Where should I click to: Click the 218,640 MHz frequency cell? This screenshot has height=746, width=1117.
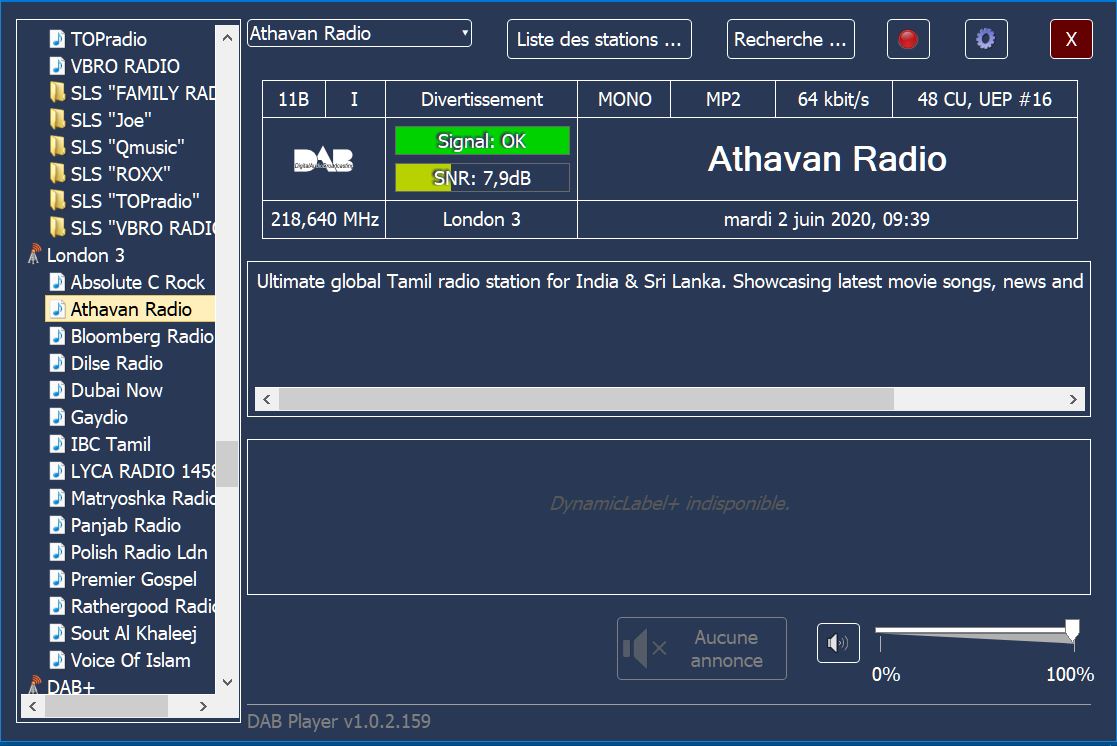(x=324, y=219)
